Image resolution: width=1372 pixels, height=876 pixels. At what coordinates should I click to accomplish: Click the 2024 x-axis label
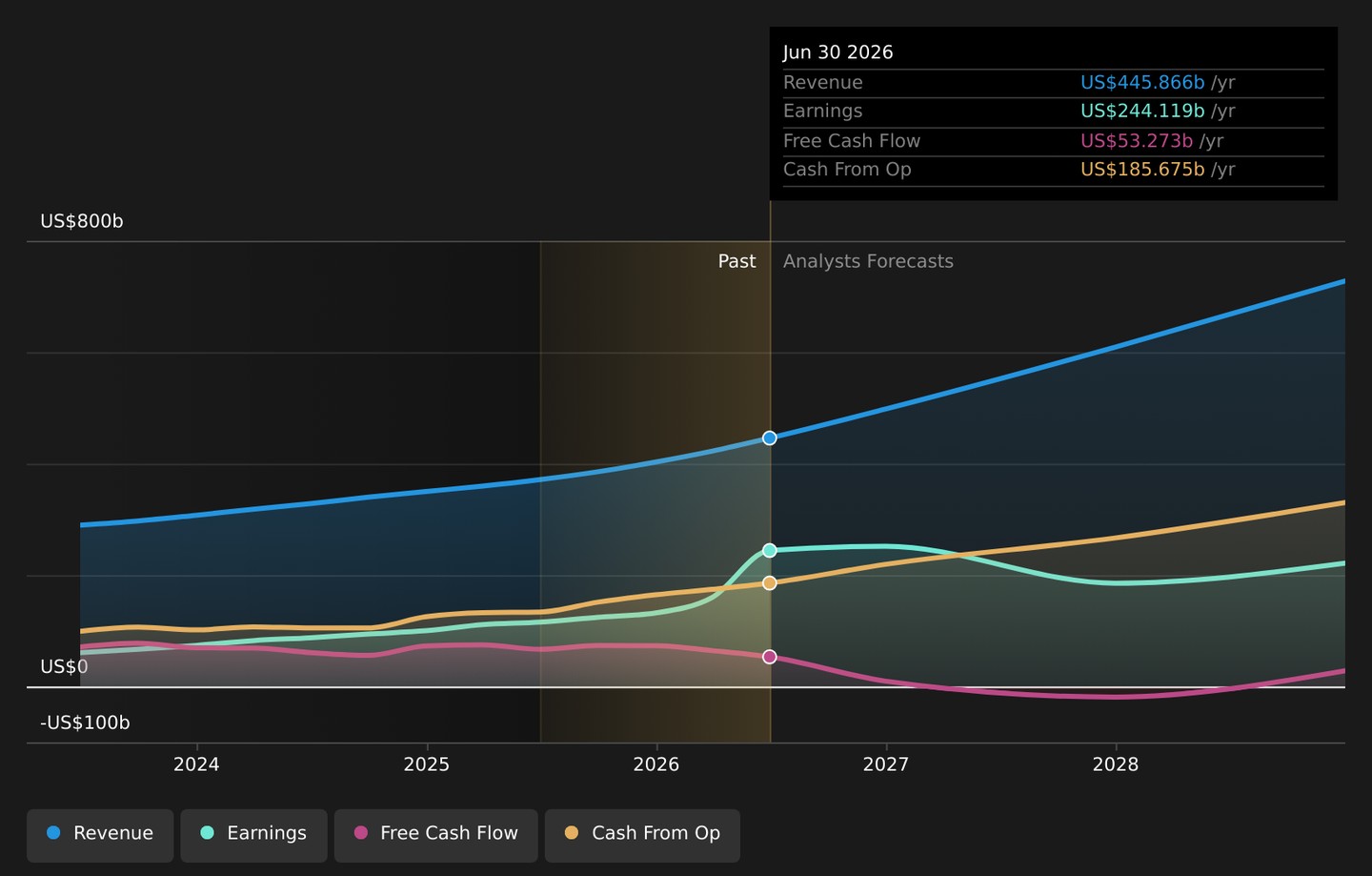pyautogui.click(x=196, y=764)
